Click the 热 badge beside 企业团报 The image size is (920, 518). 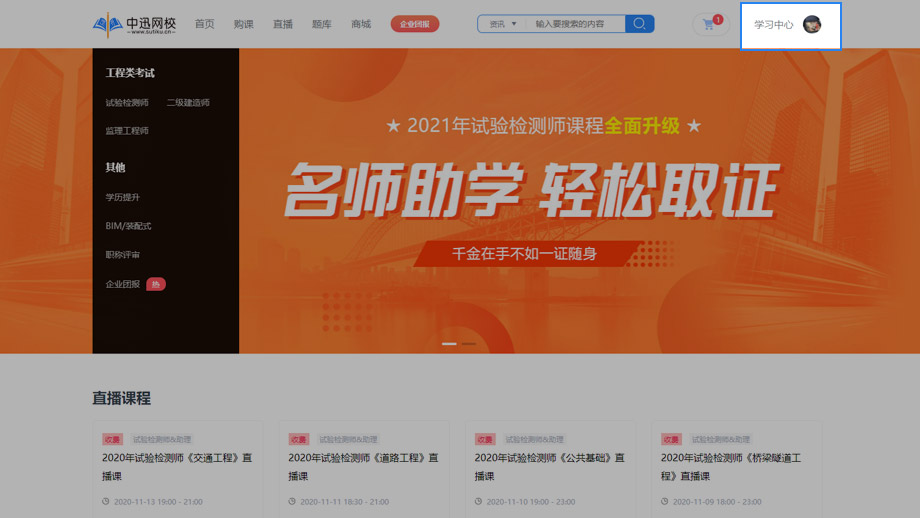(156, 284)
